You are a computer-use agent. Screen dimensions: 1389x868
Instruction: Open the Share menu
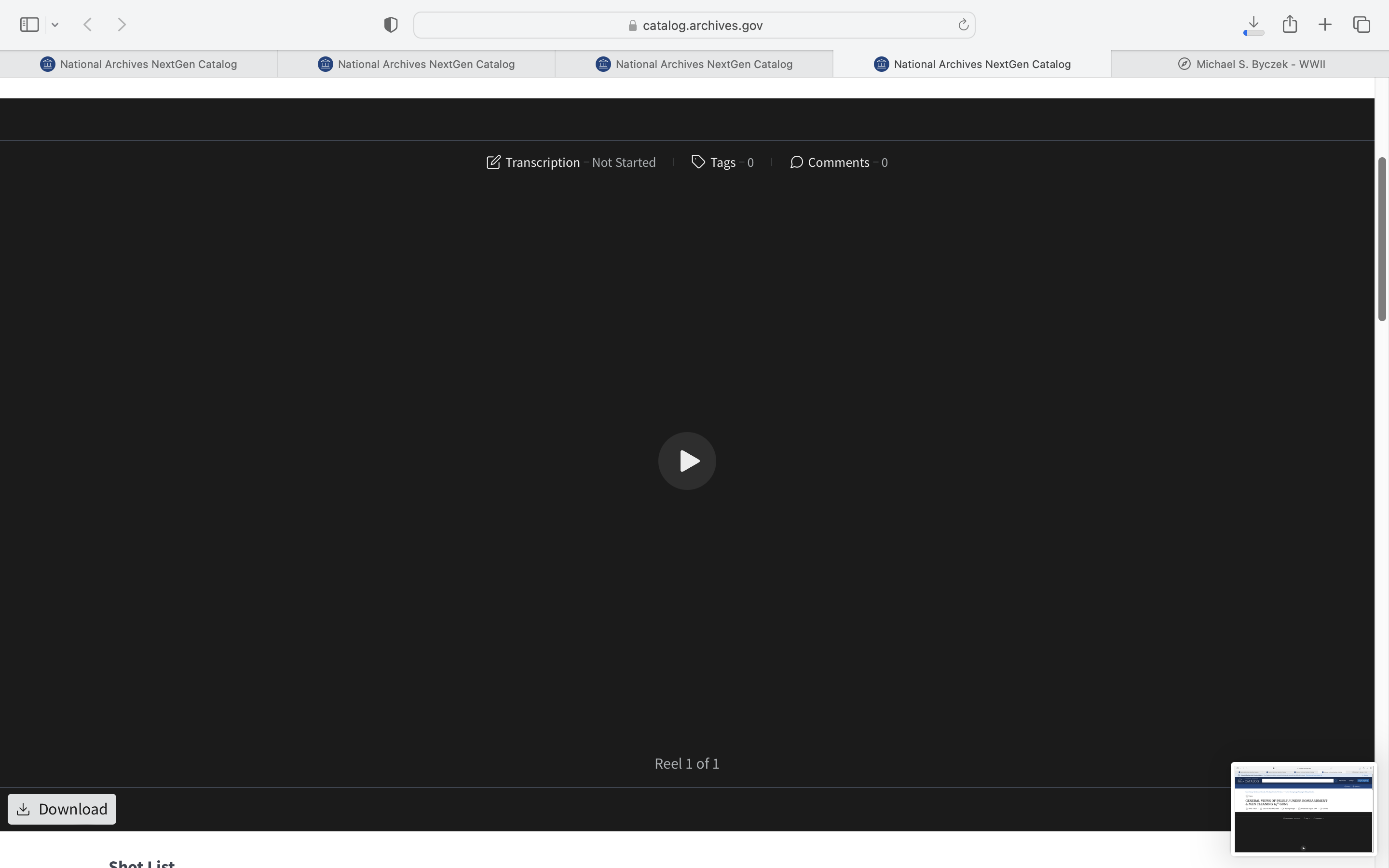point(1290,24)
